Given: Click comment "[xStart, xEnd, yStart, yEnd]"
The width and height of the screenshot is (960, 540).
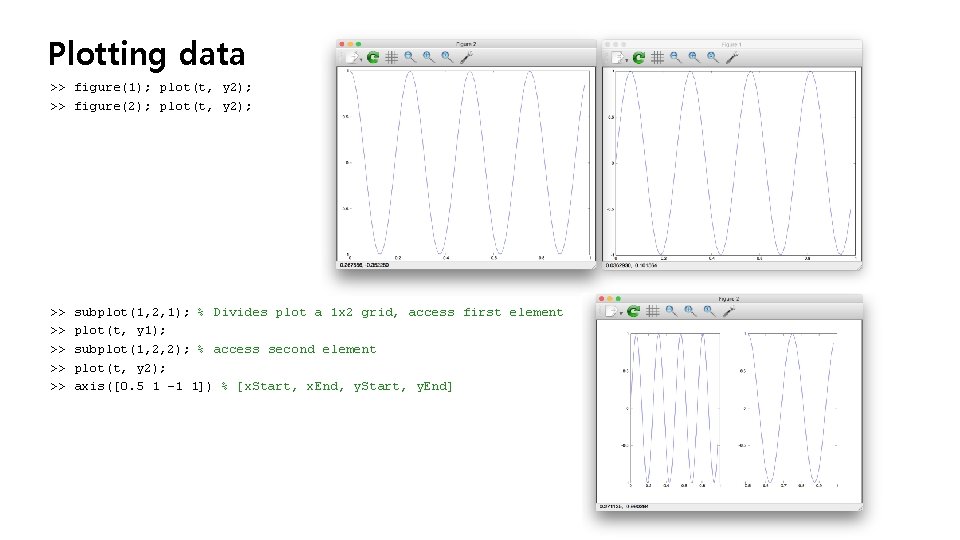Looking at the screenshot, I should point(345,386).
